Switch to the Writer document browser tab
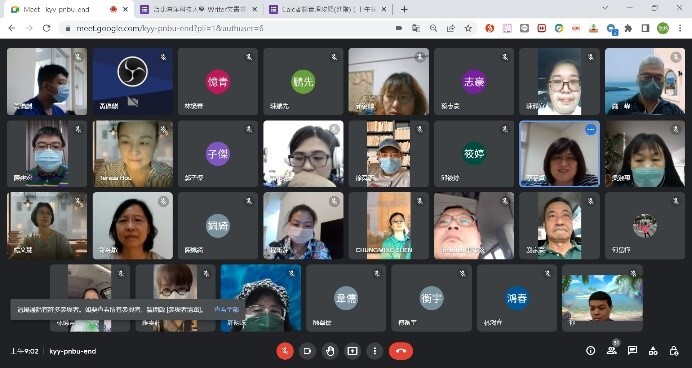This screenshot has width=692, height=368. tap(199, 9)
